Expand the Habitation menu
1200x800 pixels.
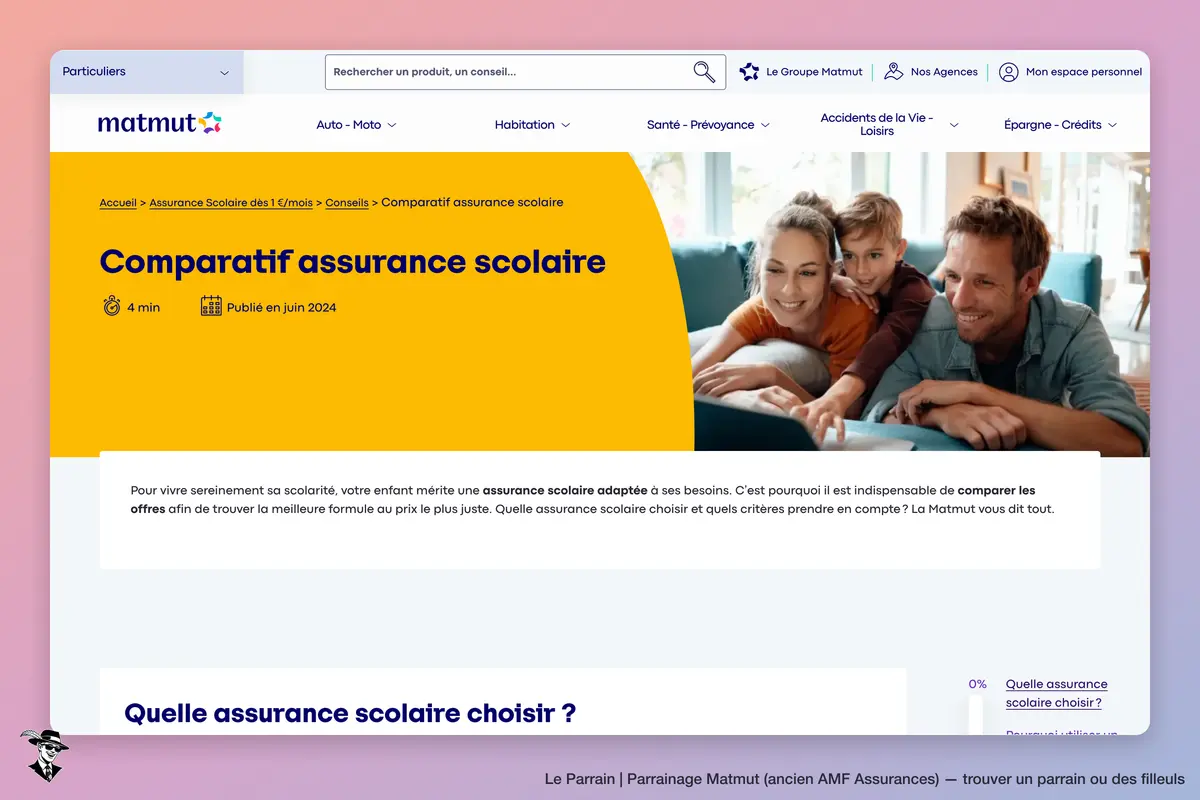point(532,125)
